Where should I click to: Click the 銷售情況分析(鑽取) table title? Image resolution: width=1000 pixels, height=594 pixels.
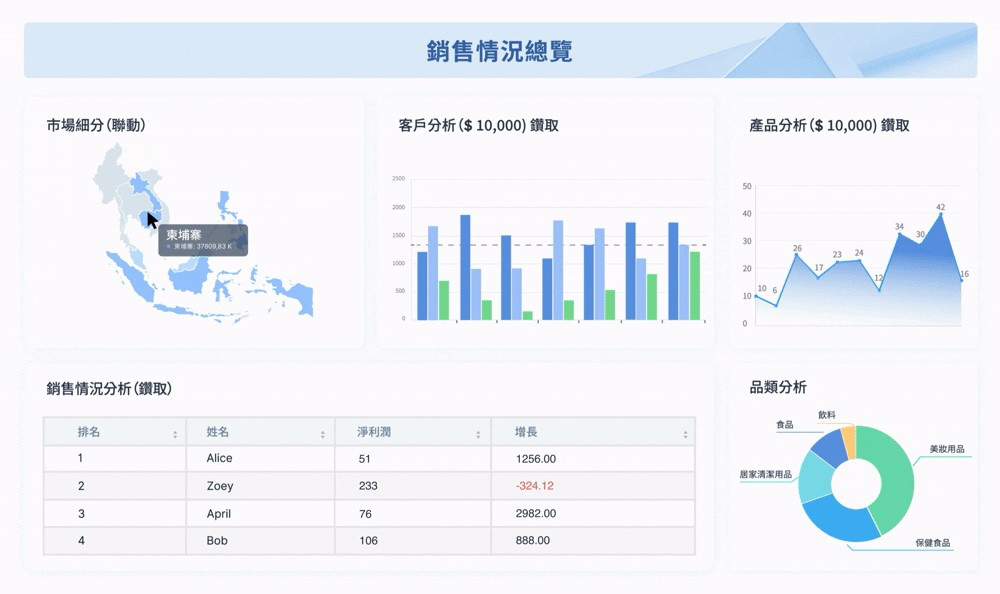(109, 389)
